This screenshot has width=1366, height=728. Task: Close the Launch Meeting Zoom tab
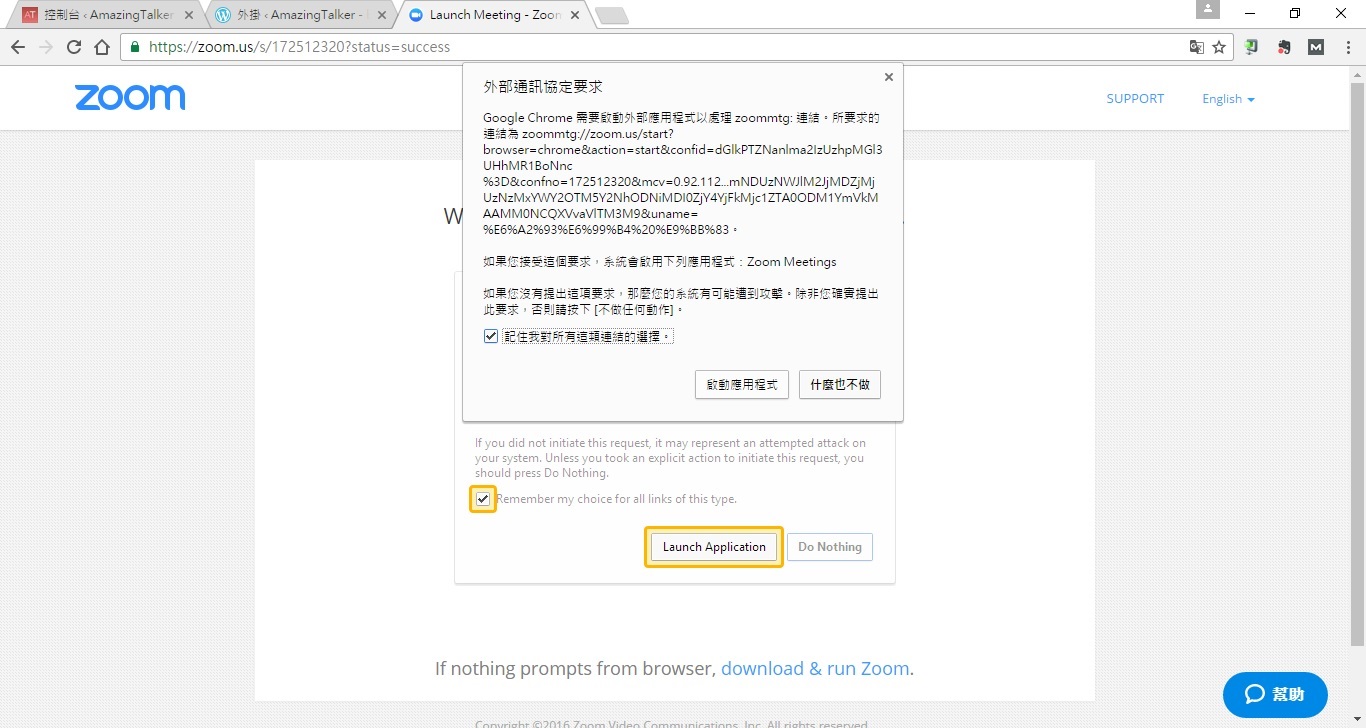(x=574, y=15)
